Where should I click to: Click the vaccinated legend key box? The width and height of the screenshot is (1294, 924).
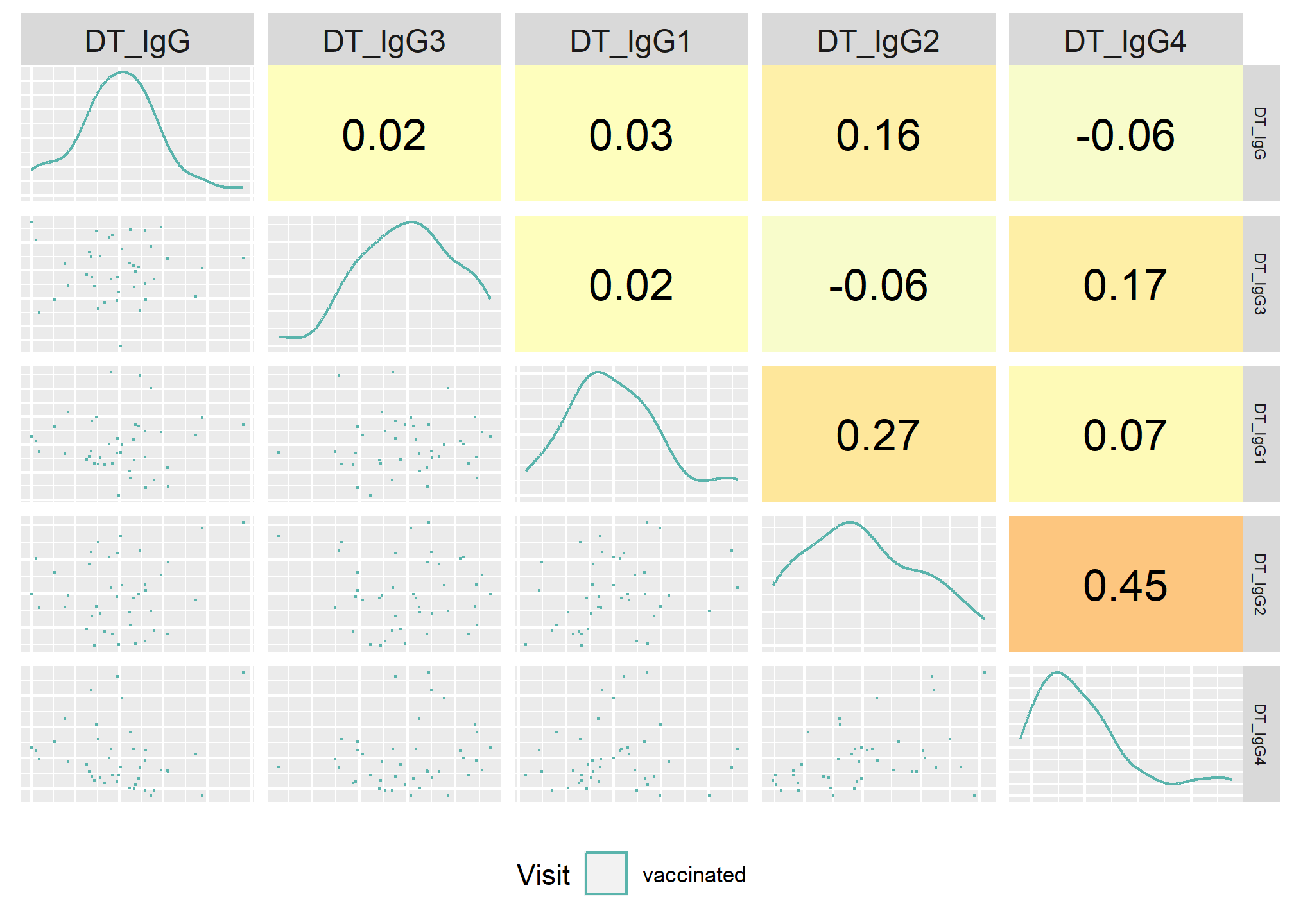[x=606, y=873]
